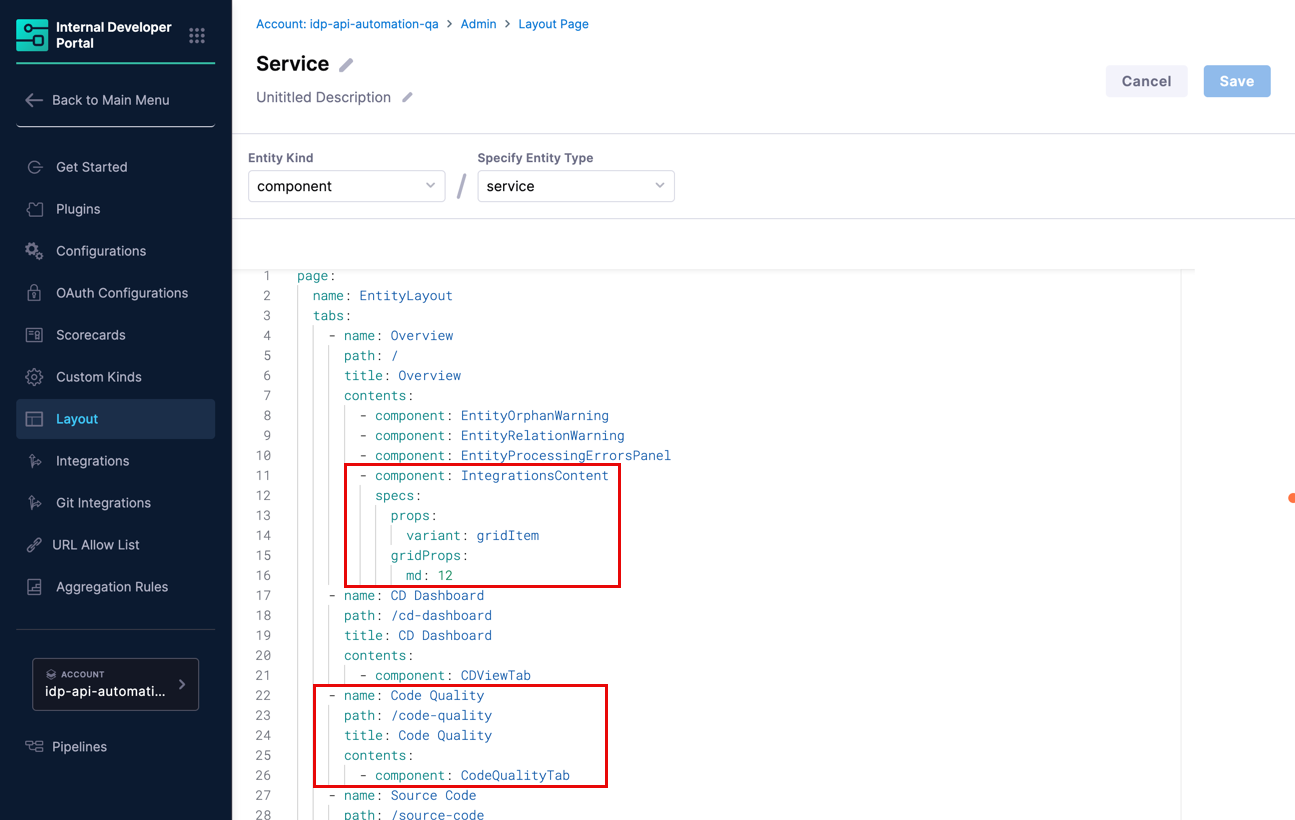Click the Layout sidebar icon
This screenshot has height=820, width=1295.
(x=35, y=419)
